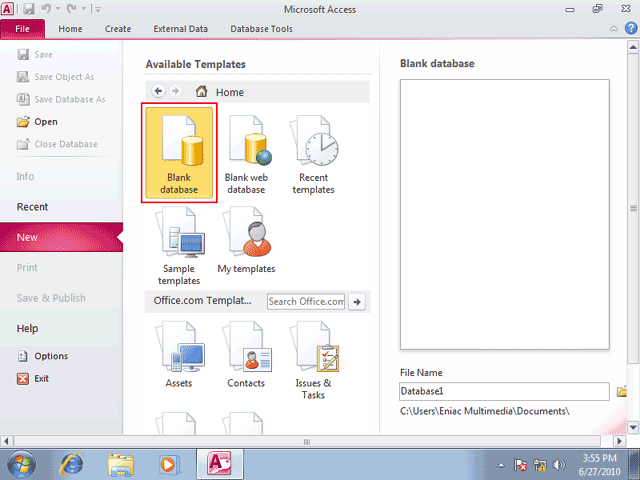Switch to the Create ribbon tab
Screen dimensions: 640x480
pos(118,29)
